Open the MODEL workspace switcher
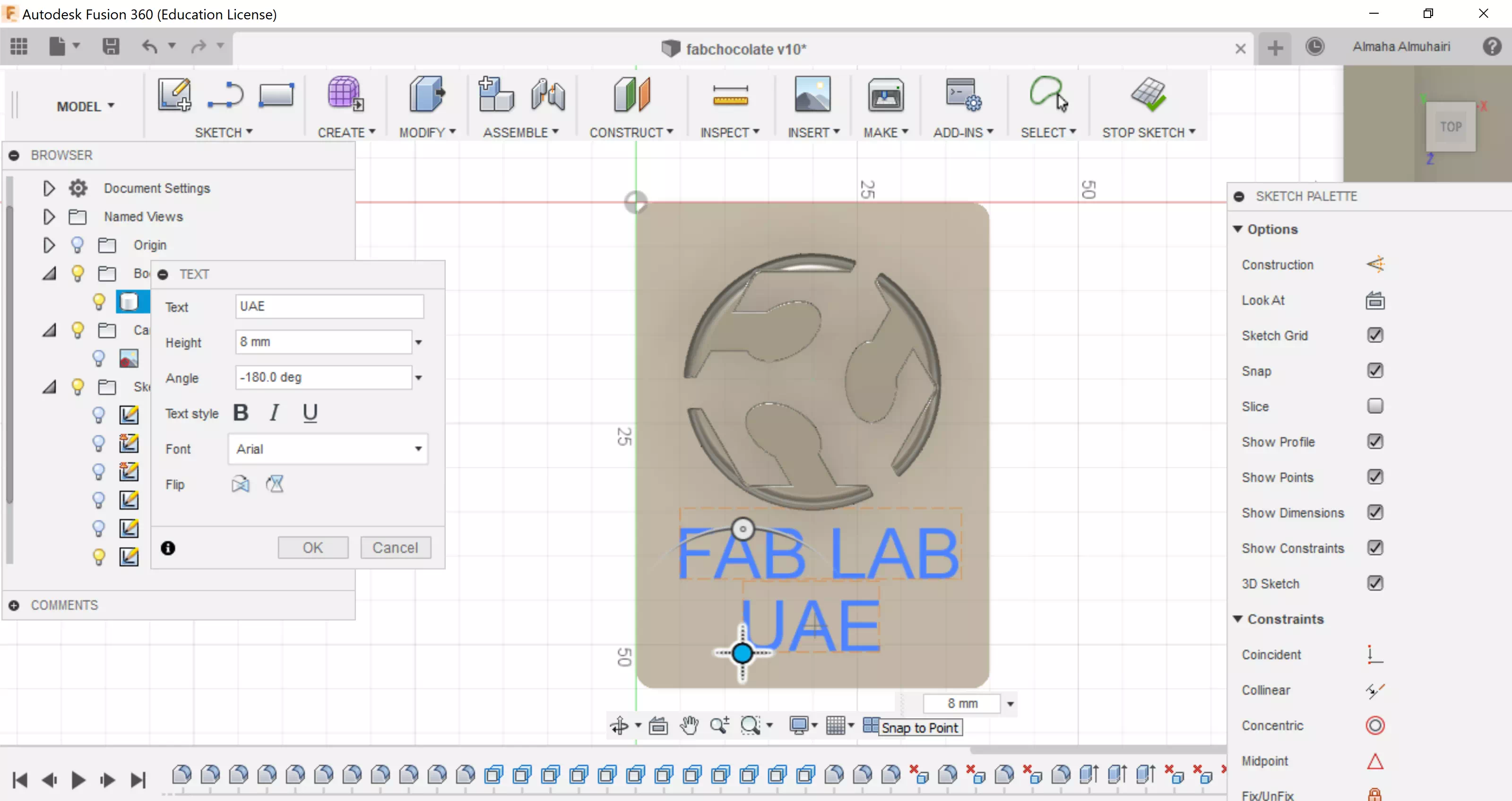This screenshot has height=801, width=1512. pyautogui.click(x=85, y=106)
